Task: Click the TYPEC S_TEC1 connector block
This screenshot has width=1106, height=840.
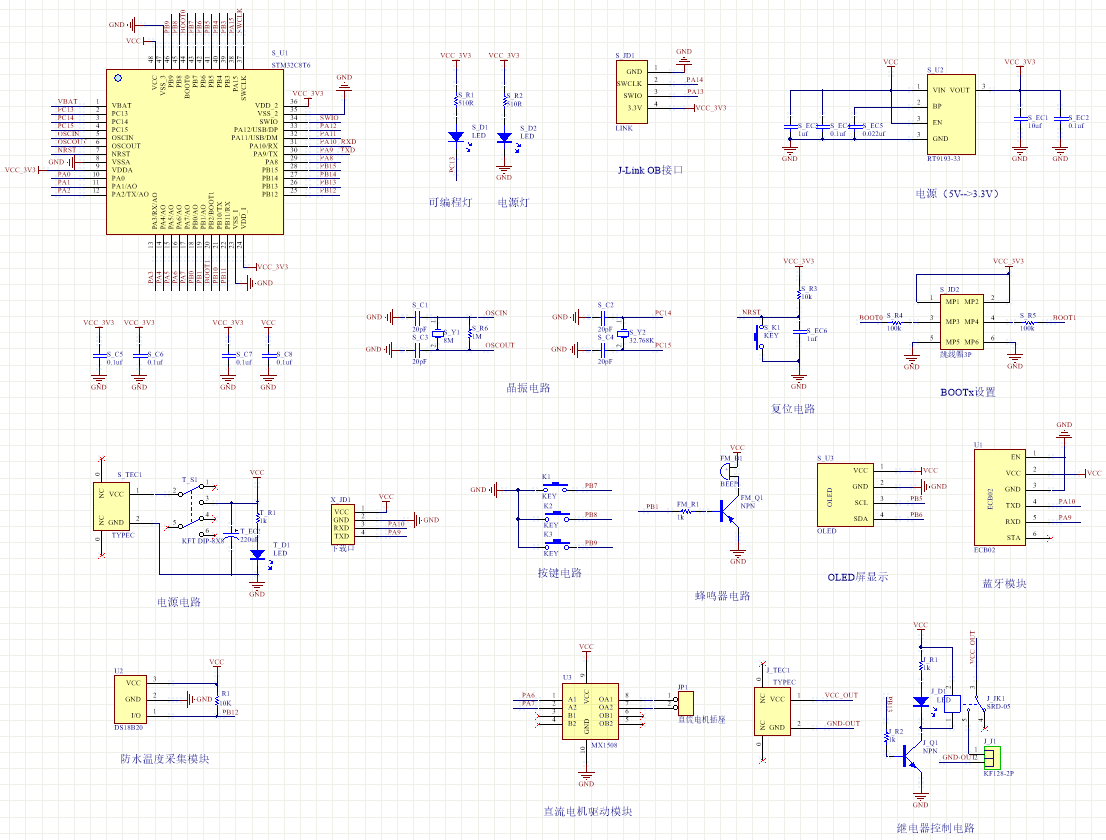Action: coord(112,506)
